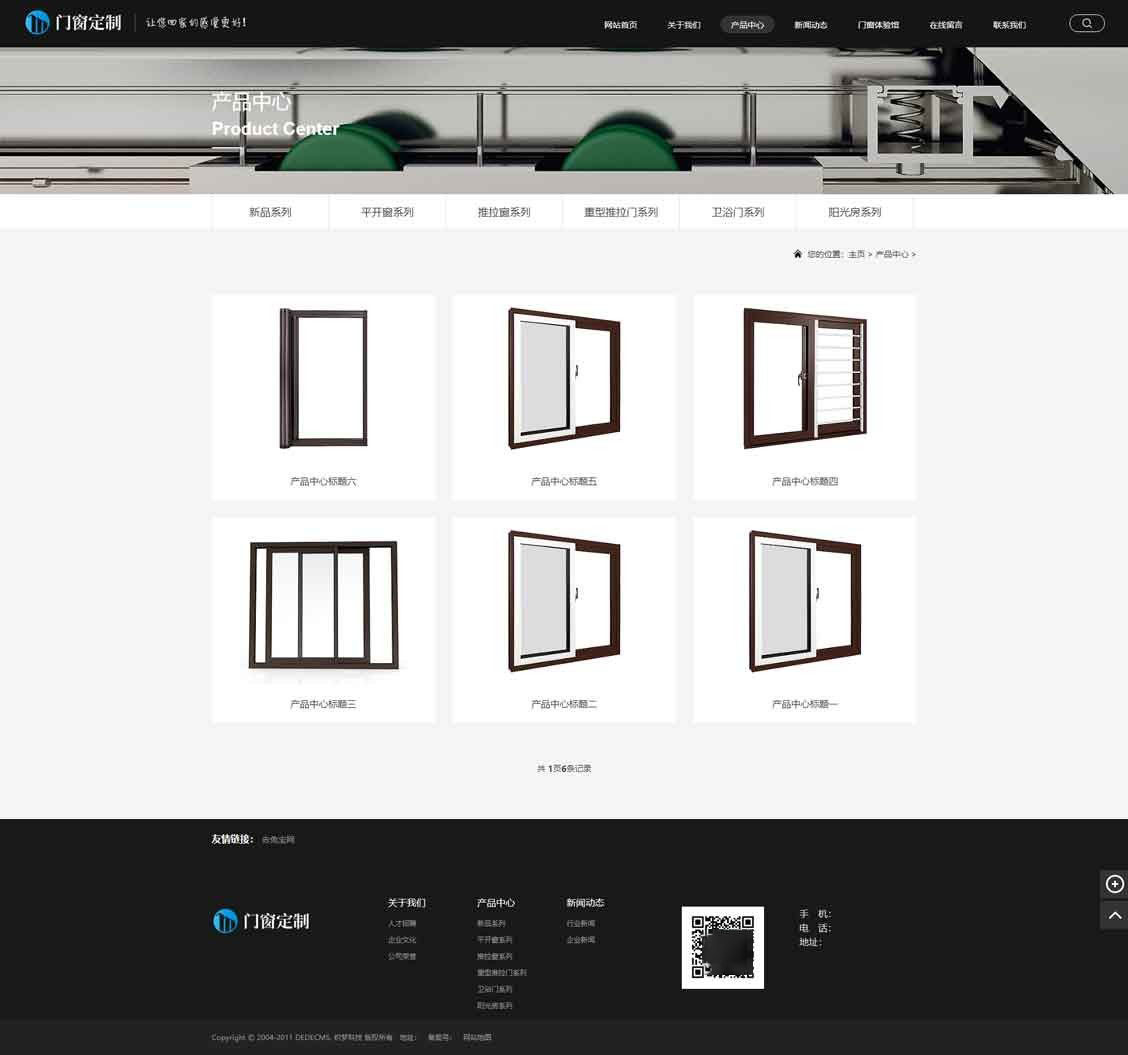
Task: Click the 主页 breadcrumb link
Action: coord(856,255)
